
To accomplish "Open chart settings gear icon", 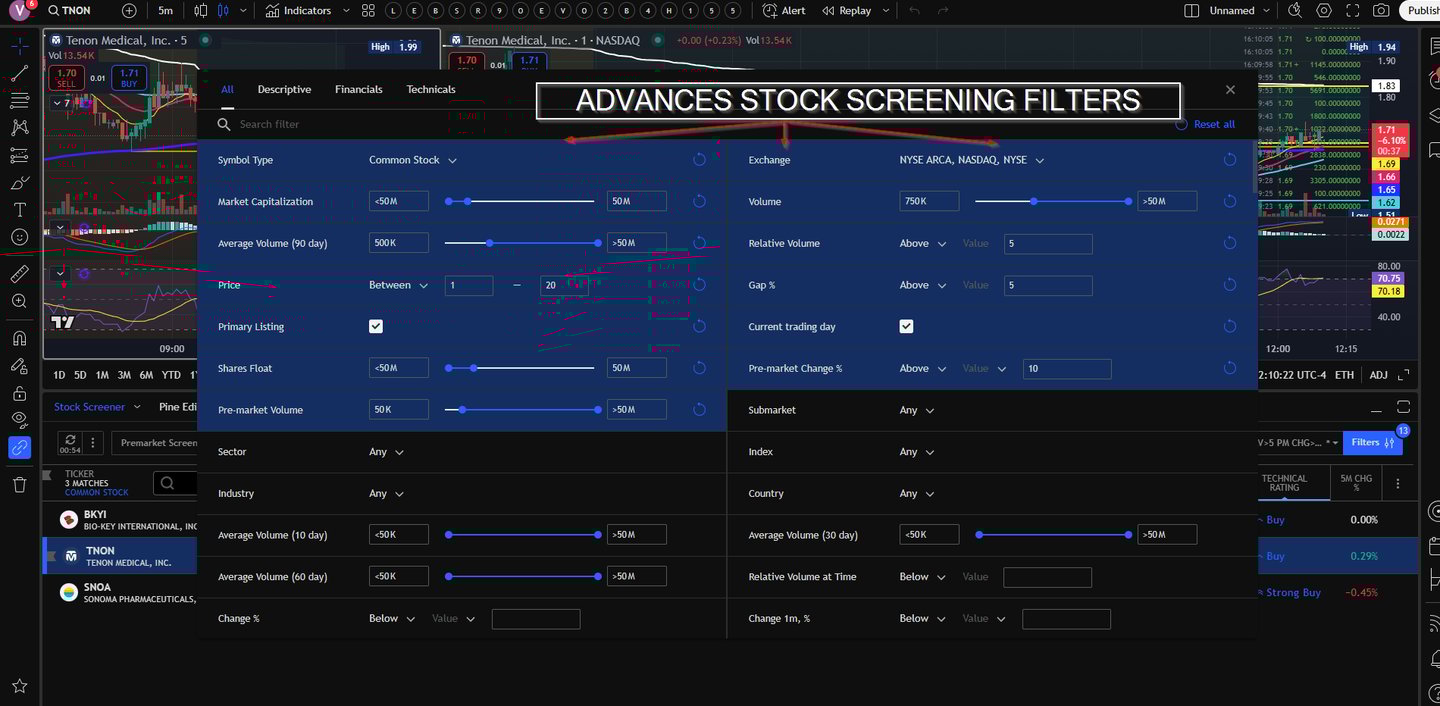I will pos(1324,10).
